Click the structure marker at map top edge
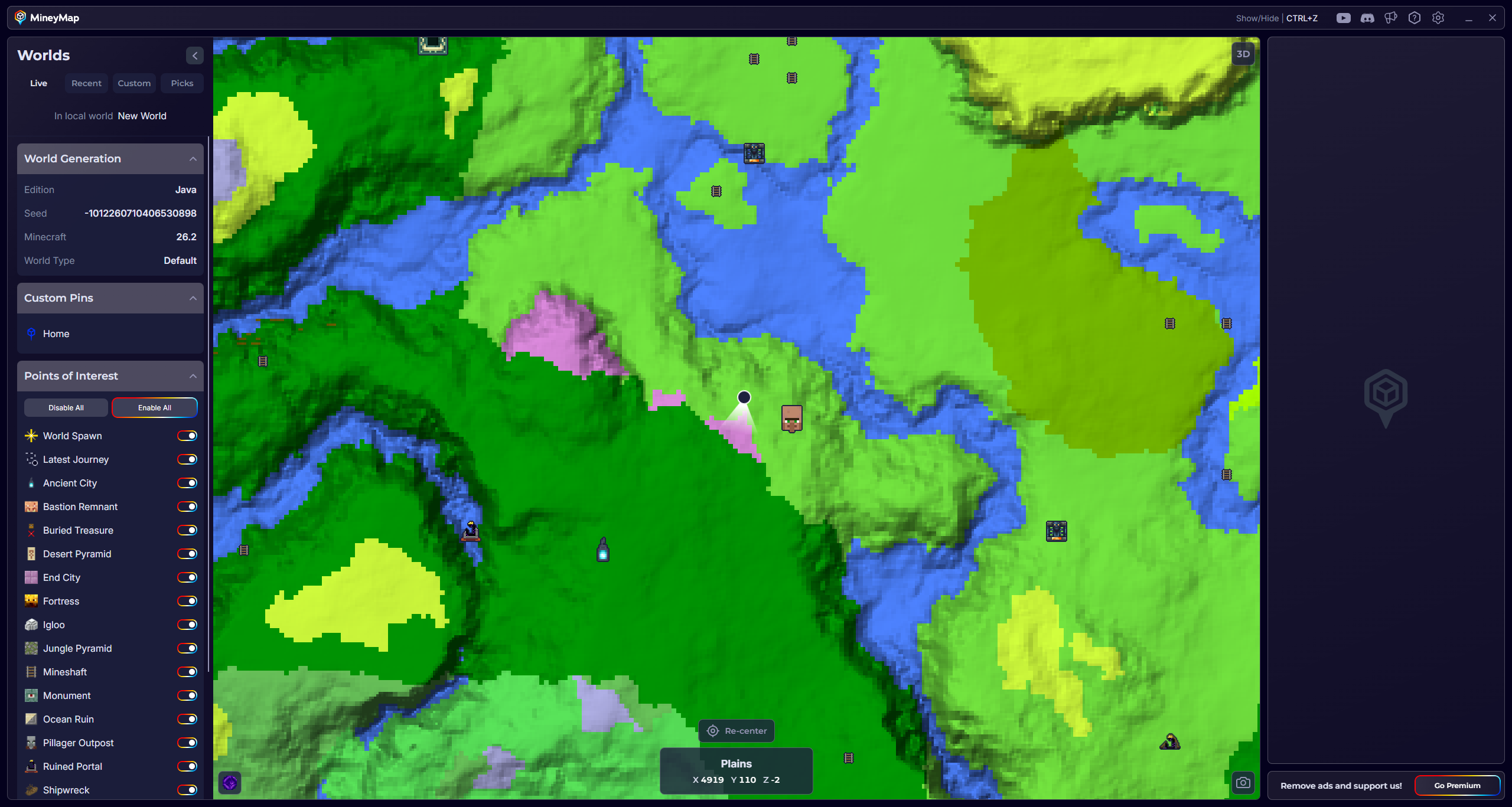 (433, 45)
